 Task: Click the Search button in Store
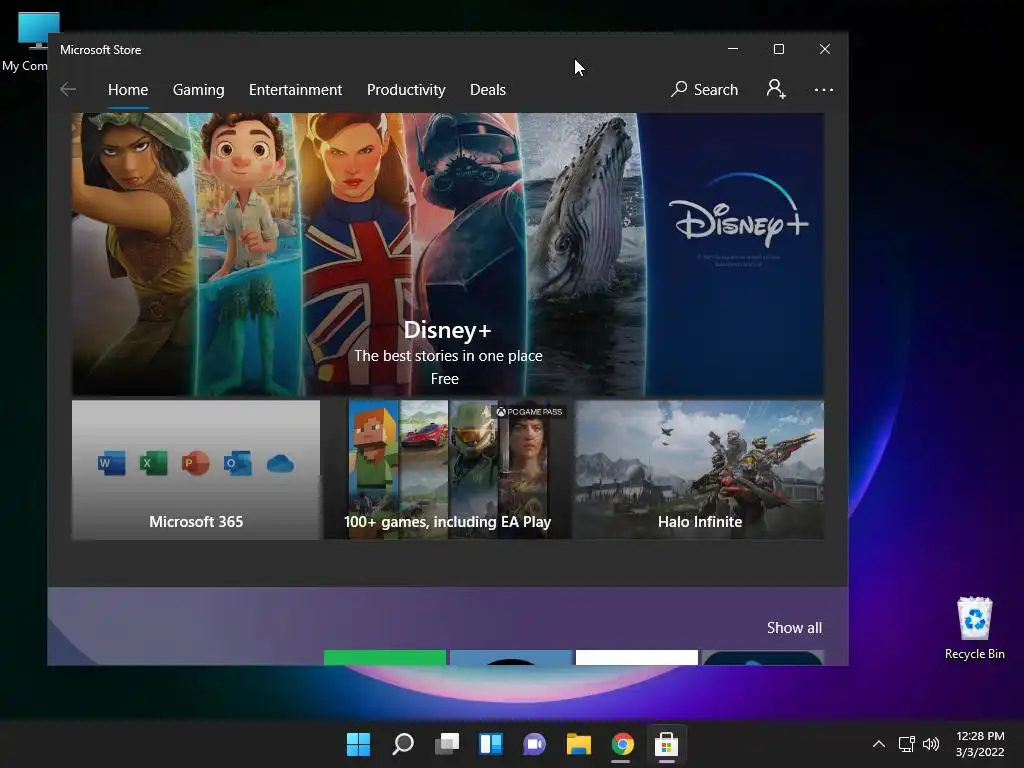(704, 89)
